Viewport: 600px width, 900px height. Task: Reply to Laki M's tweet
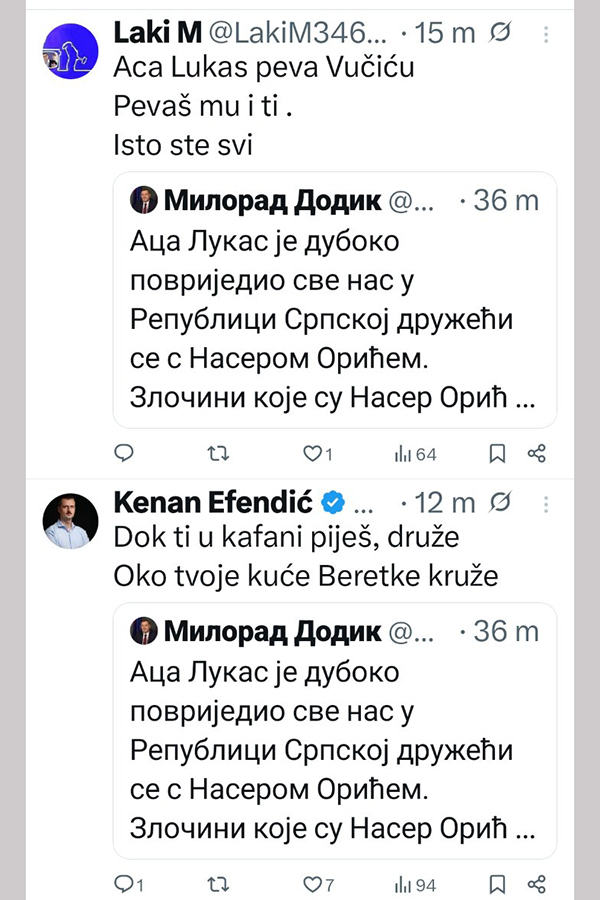(x=123, y=455)
